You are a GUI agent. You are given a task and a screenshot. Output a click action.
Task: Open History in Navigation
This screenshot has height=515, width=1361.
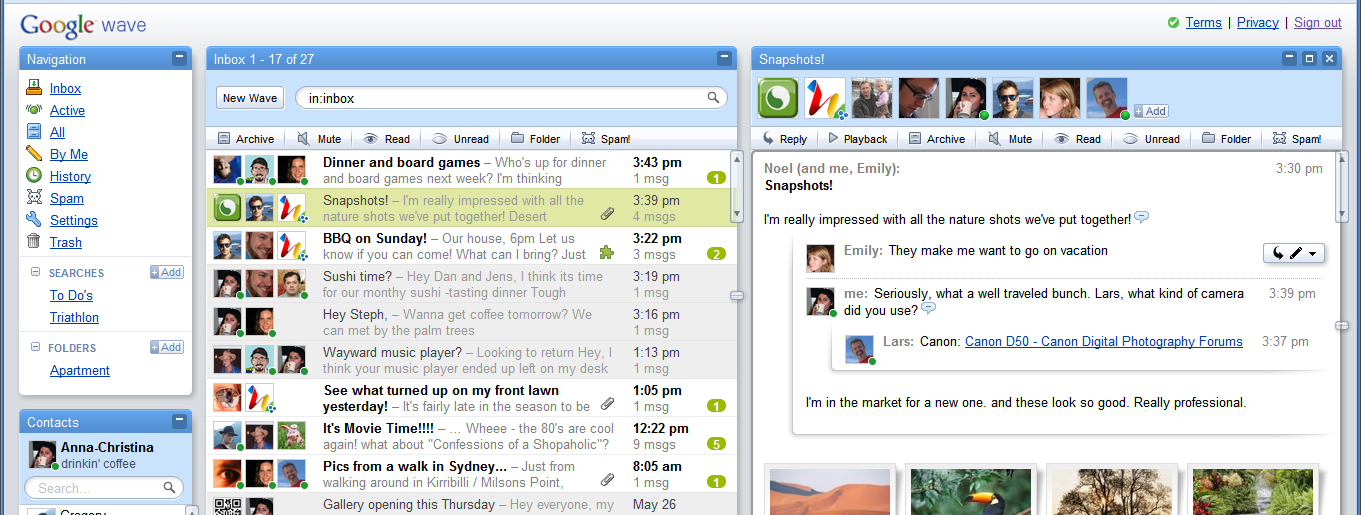[x=70, y=176]
